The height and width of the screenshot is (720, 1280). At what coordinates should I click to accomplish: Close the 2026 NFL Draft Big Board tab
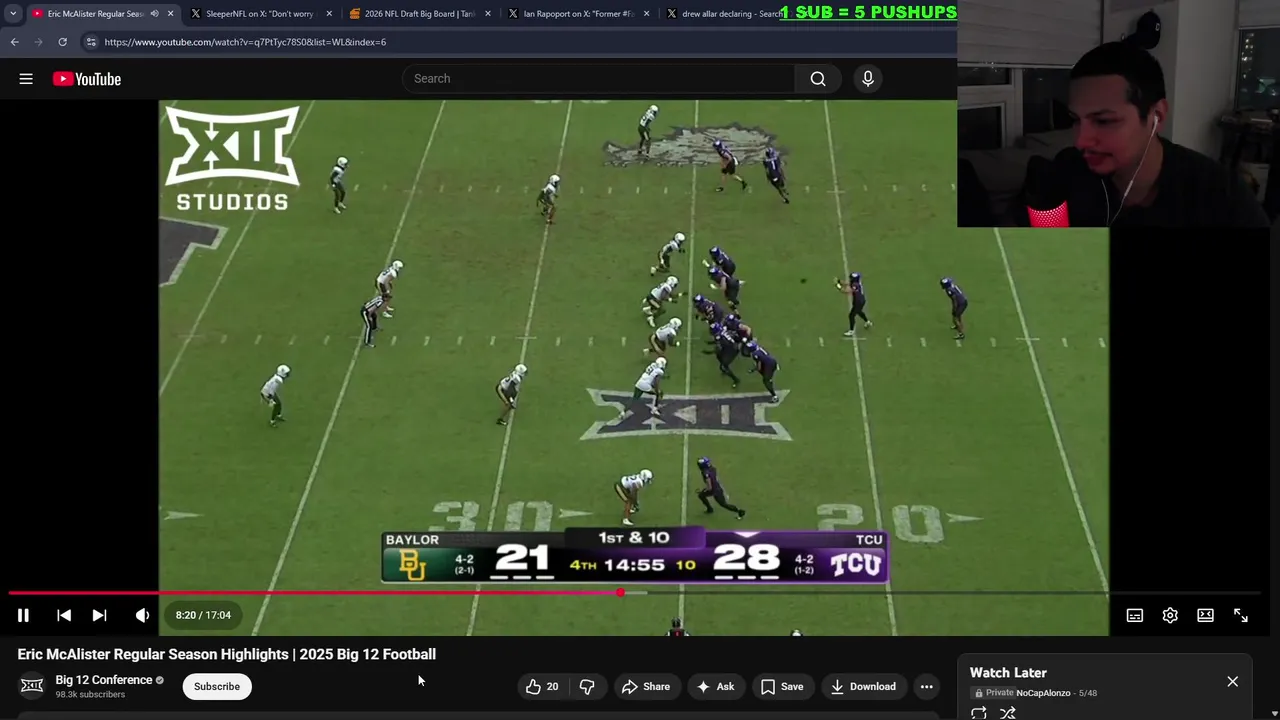488,14
